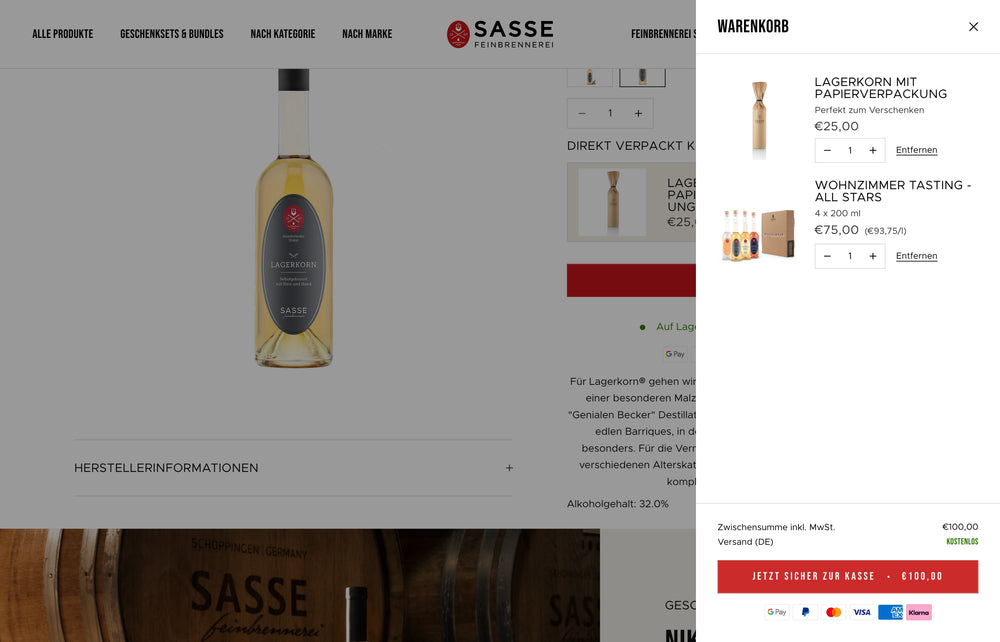Image resolution: width=1000 pixels, height=642 pixels.
Task: Click the Lagerkorn mit Papierverpackung product title
Action: click(881, 88)
